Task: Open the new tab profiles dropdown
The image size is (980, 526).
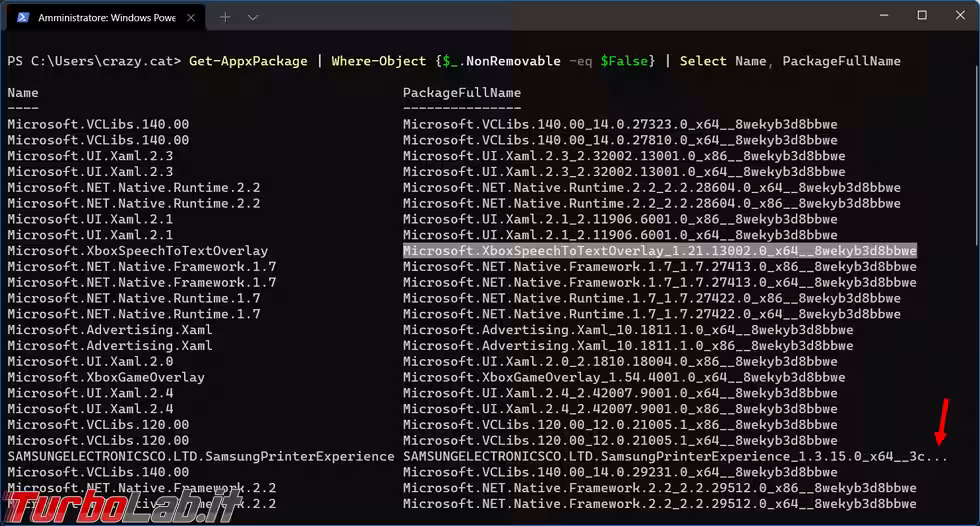Action: pos(252,17)
